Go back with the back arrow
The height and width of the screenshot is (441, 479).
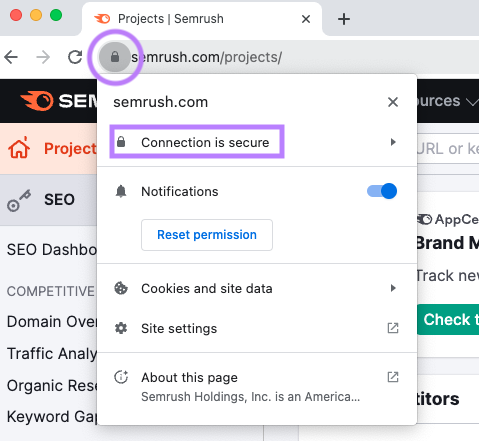click(x=11, y=57)
